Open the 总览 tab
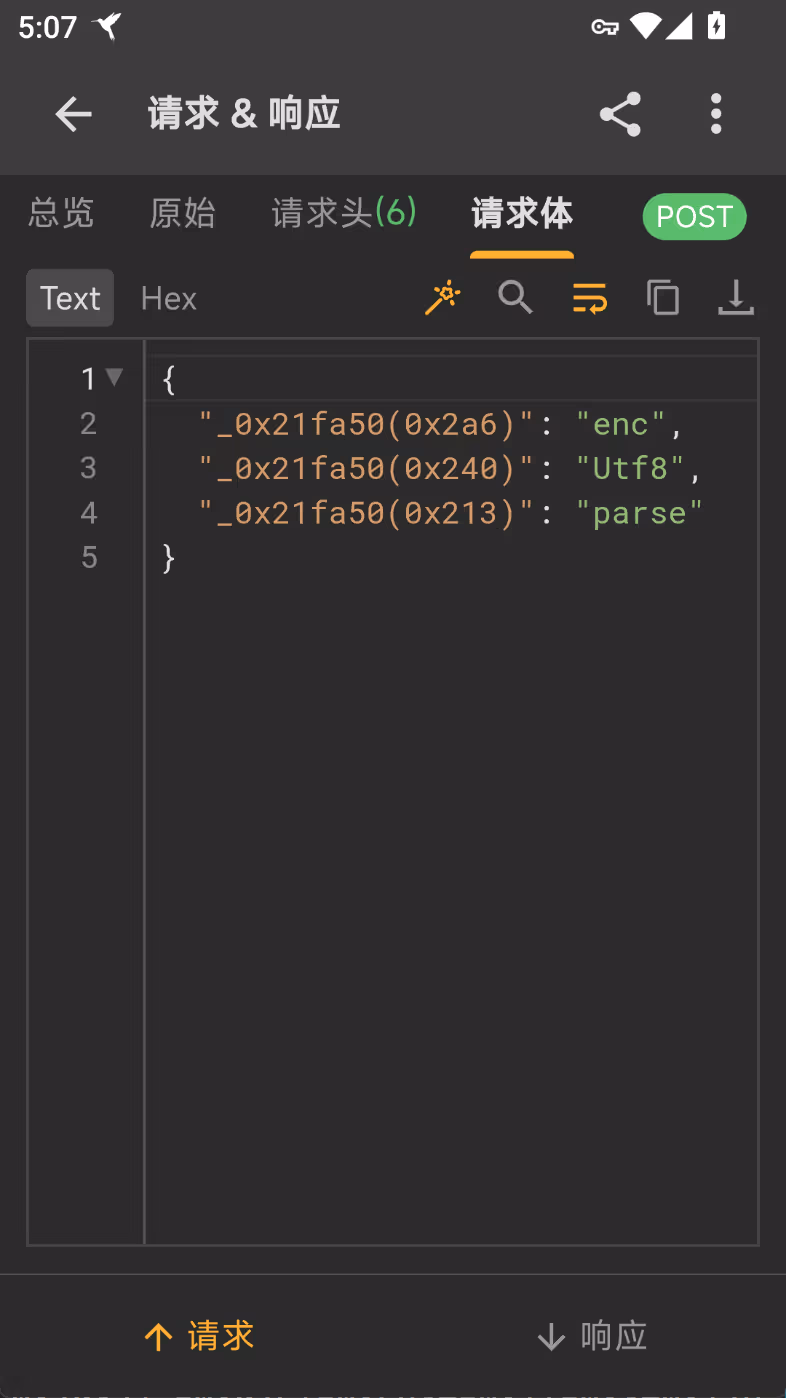This screenshot has width=786, height=1398. (x=61, y=213)
